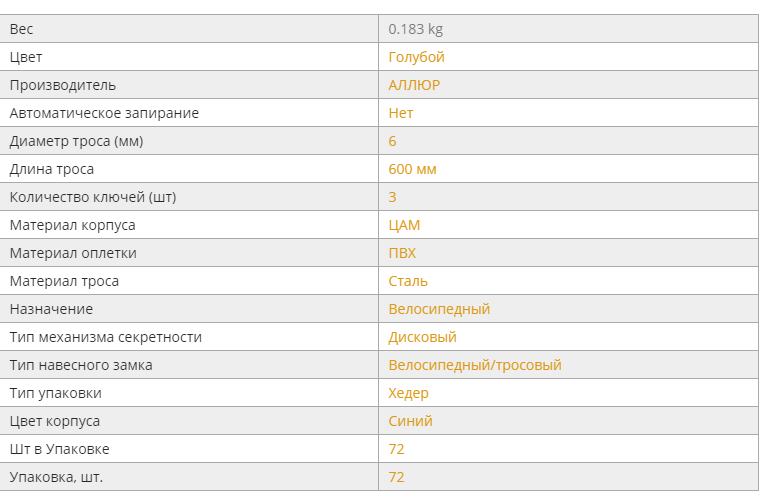Screen dimensions: 772x500
Task: Click cable diameter value 6
Action: (x=392, y=141)
